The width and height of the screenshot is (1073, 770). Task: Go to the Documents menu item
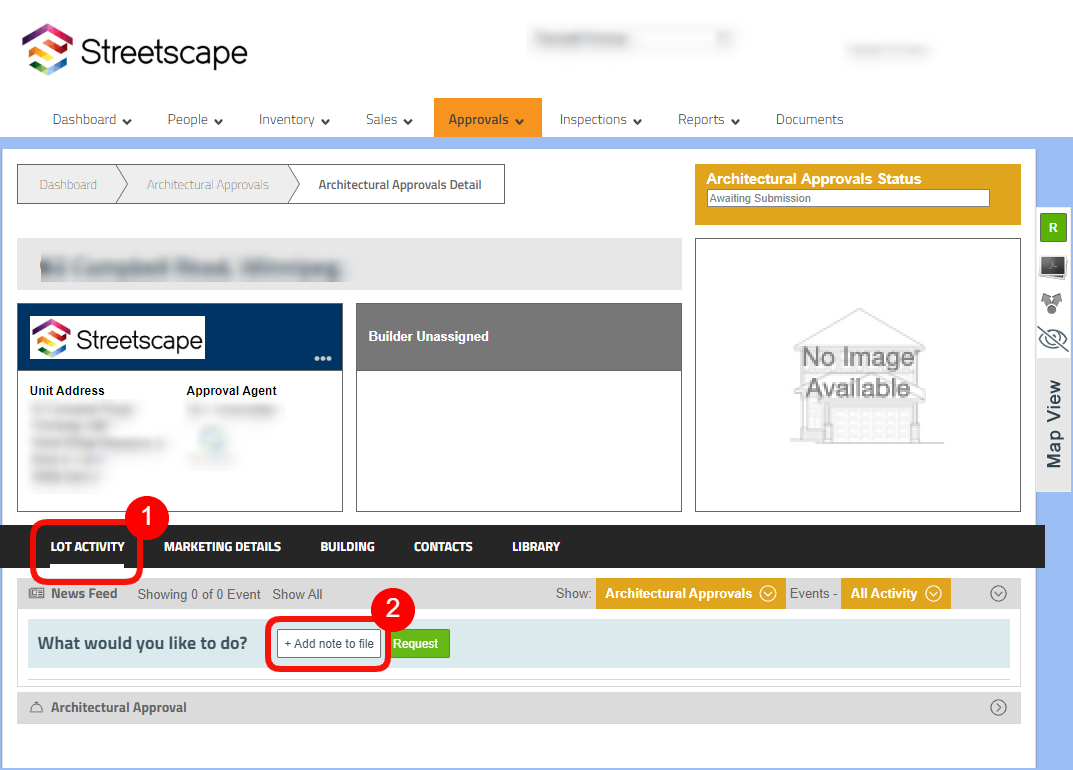click(x=810, y=120)
